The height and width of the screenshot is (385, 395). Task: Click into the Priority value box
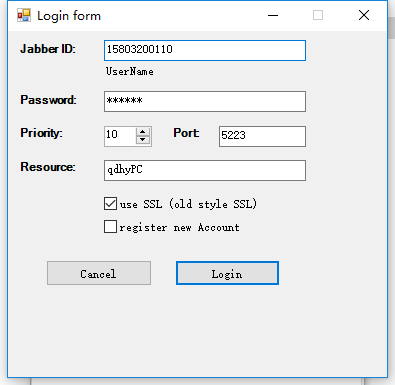(x=120, y=136)
